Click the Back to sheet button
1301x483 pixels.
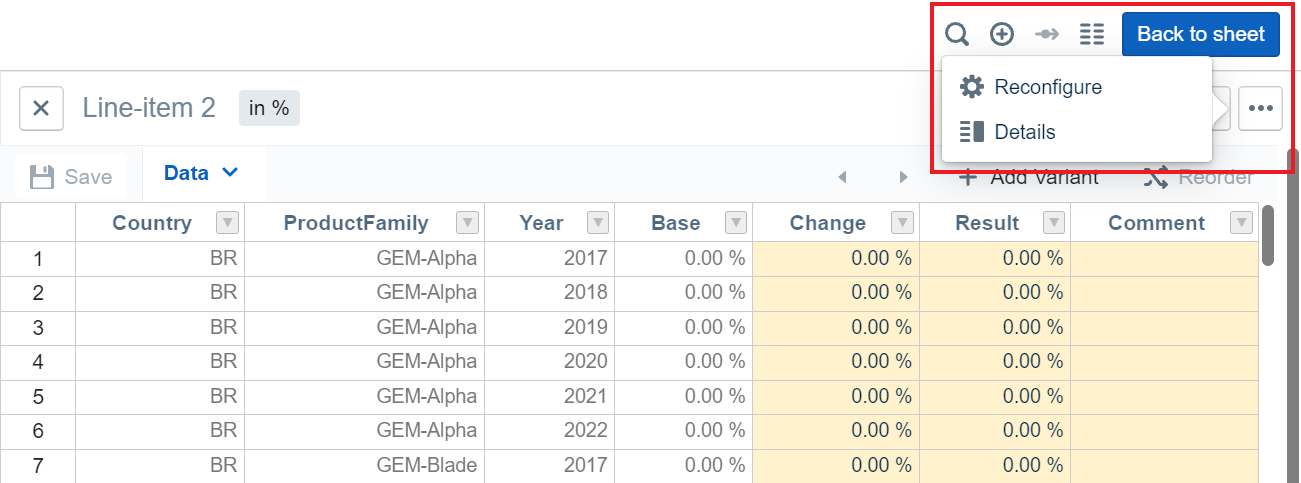[1200, 34]
